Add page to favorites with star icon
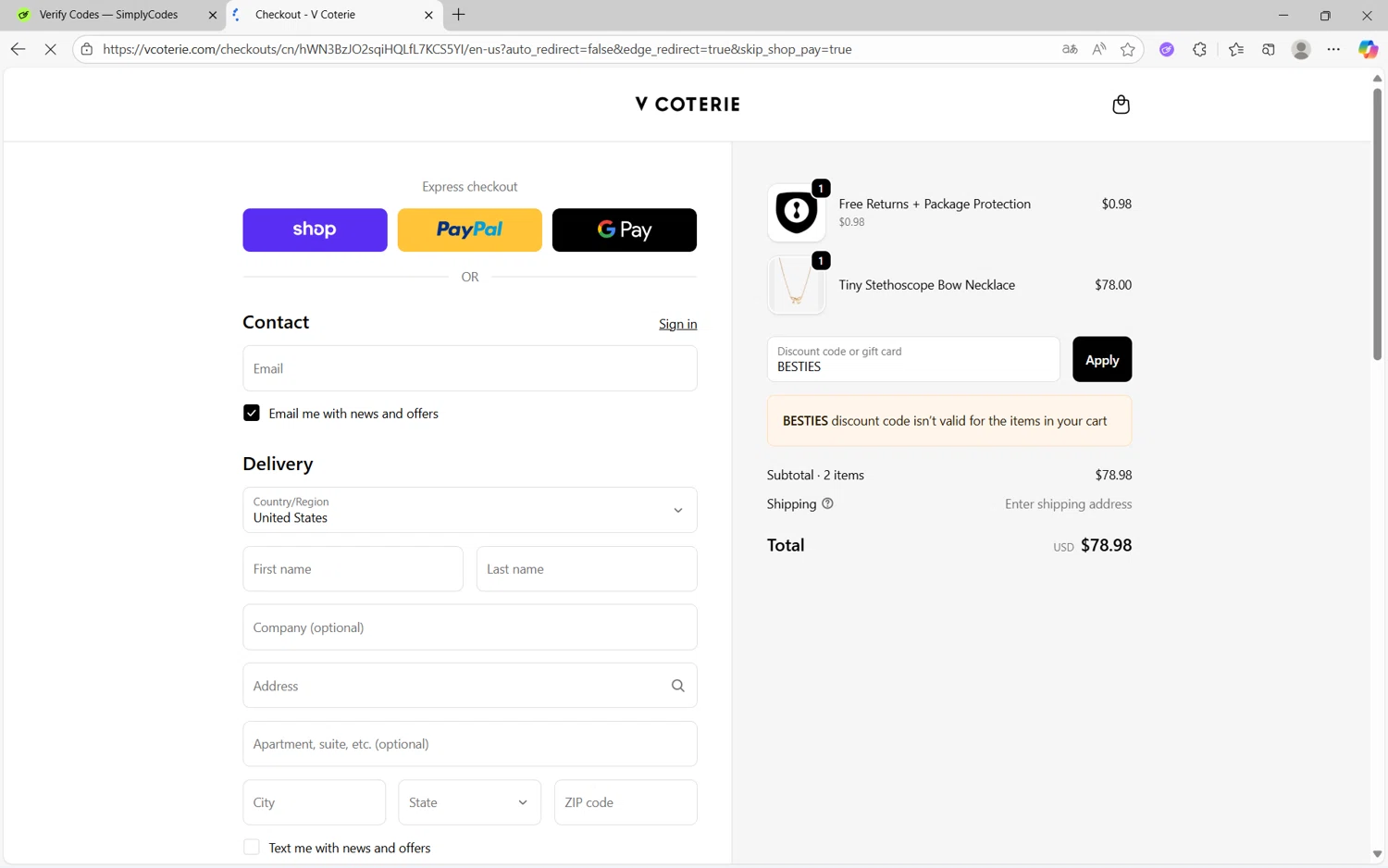 pos(1127,49)
